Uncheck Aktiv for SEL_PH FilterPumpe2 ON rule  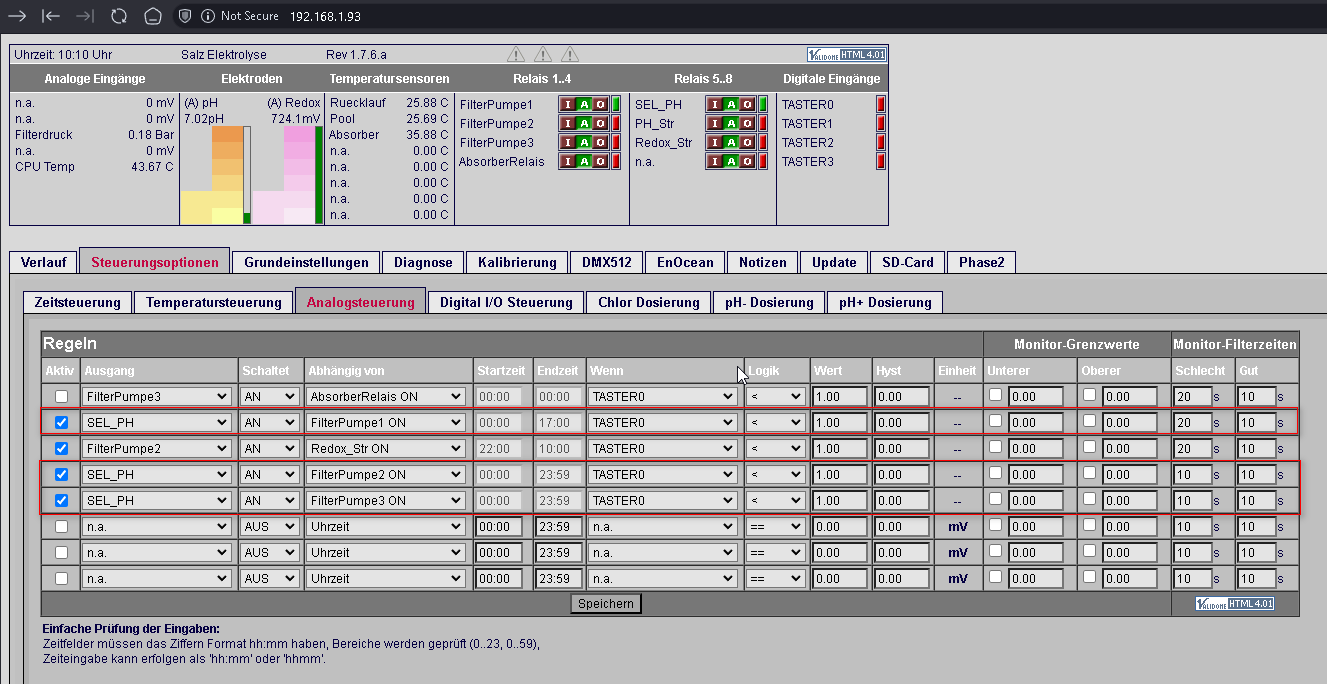pos(61,474)
